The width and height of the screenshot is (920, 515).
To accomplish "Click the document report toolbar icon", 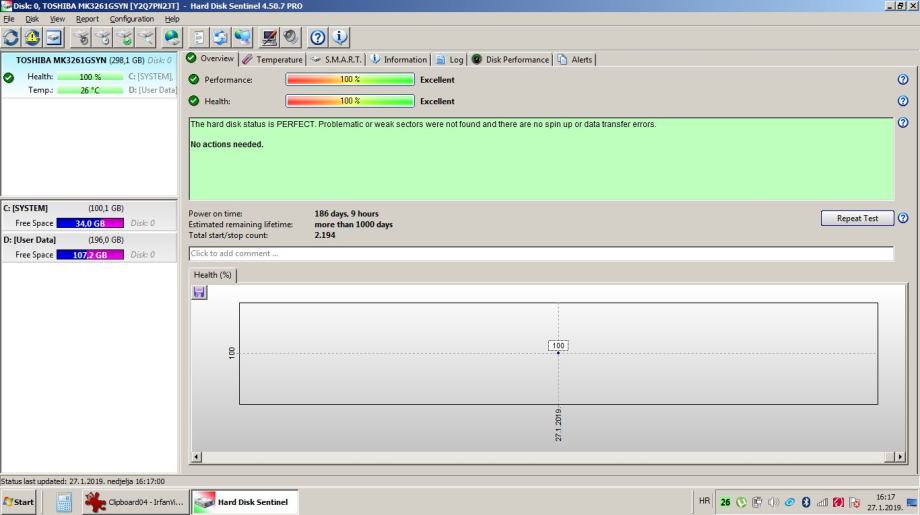I will coord(199,38).
